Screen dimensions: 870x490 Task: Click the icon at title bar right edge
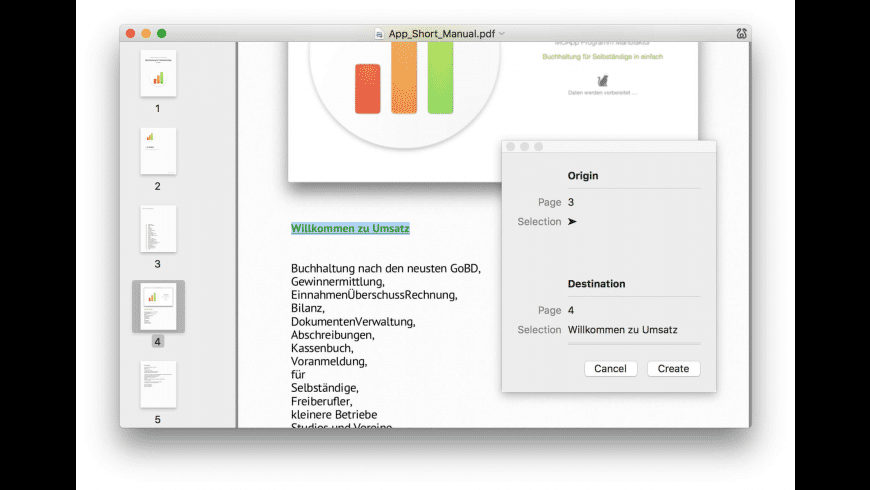coord(741,34)
